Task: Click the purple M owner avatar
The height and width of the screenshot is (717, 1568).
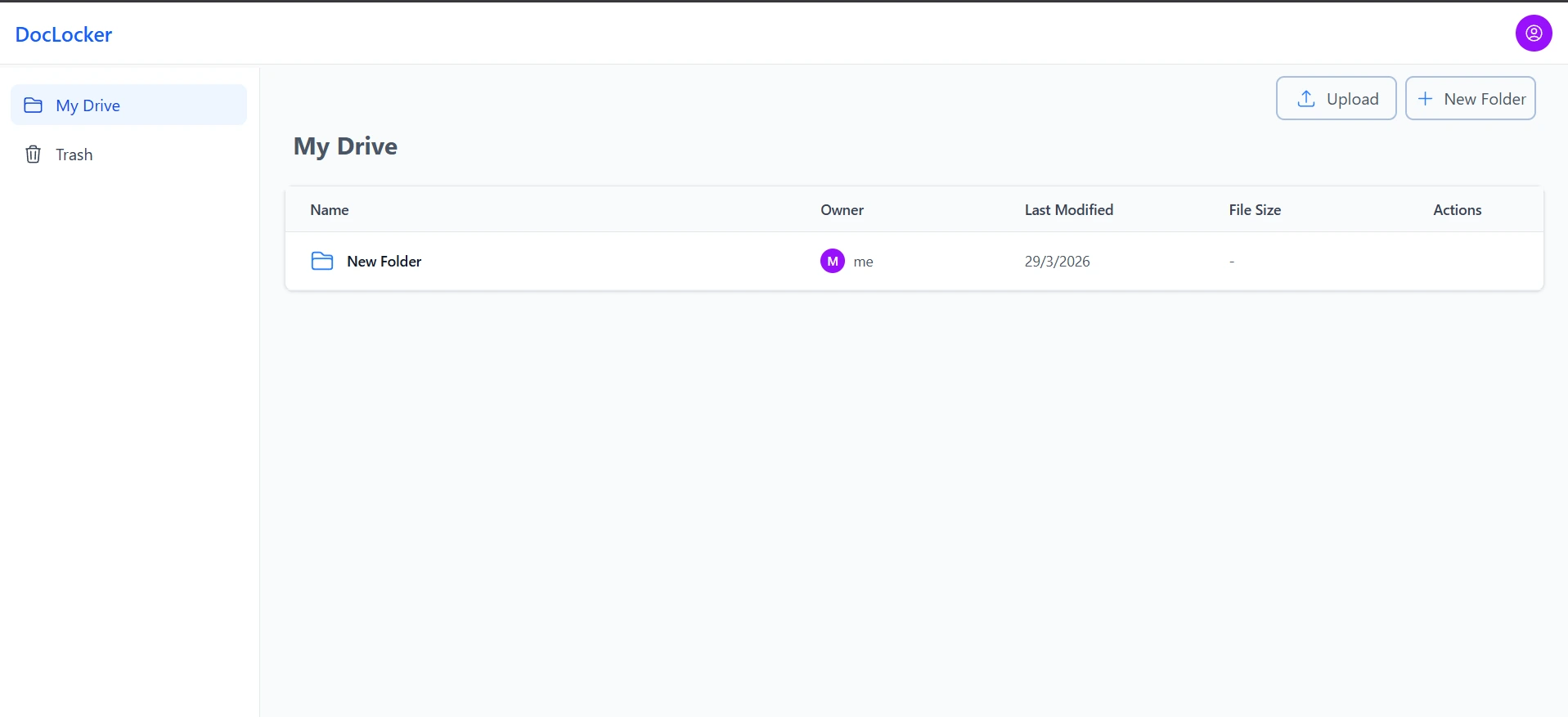Action: 833,261
